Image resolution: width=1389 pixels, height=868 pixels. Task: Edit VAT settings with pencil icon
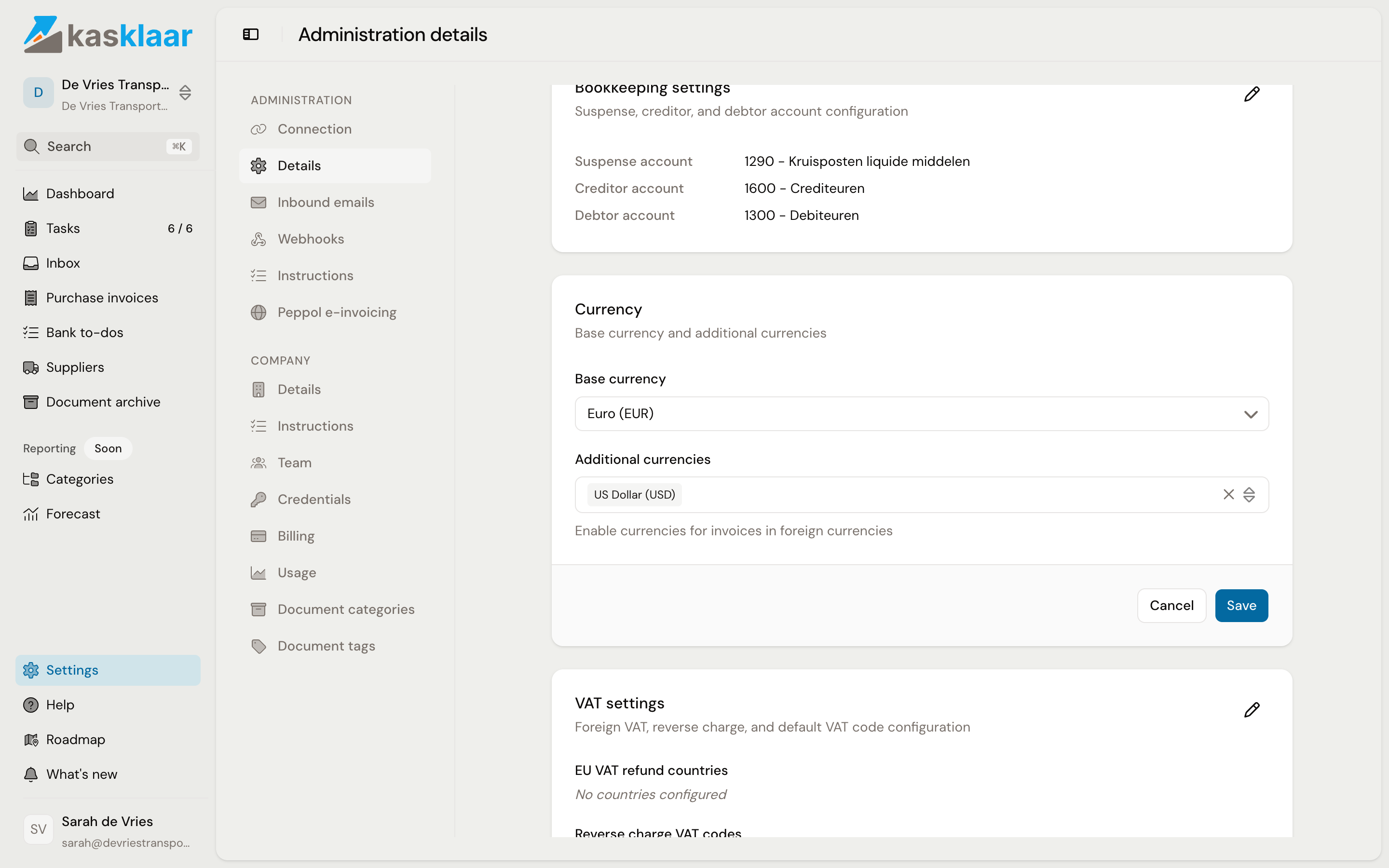(x=1251, y=710)
